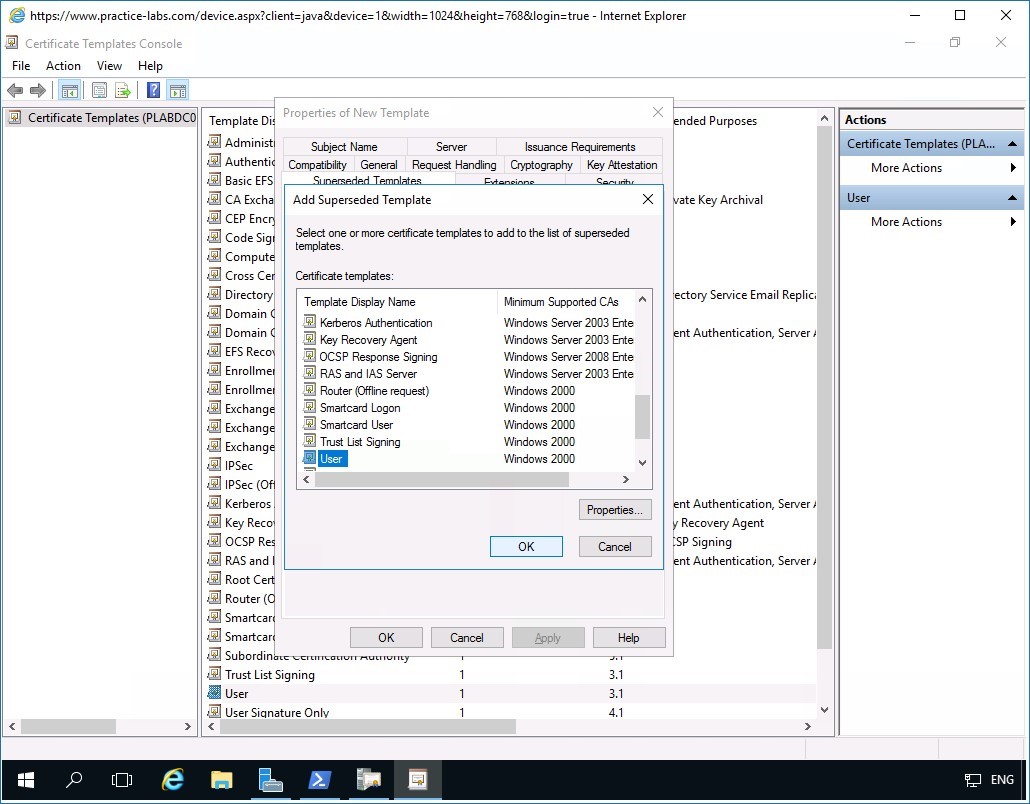Click the User Signature Only icon in the console list
This screenshot has height=804, width=1030.
click(214, 711)
